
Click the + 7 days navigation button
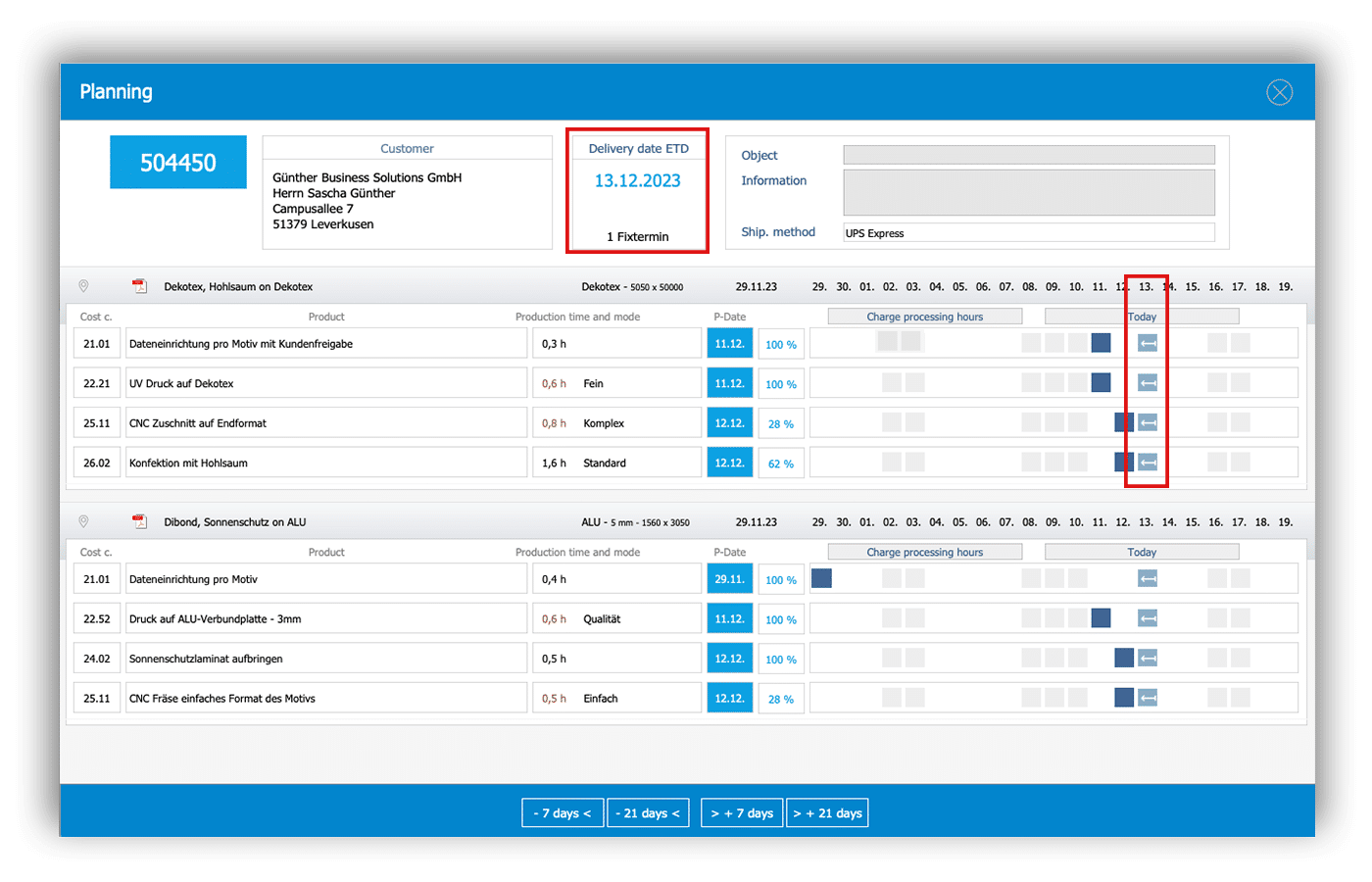click(742, 813)
